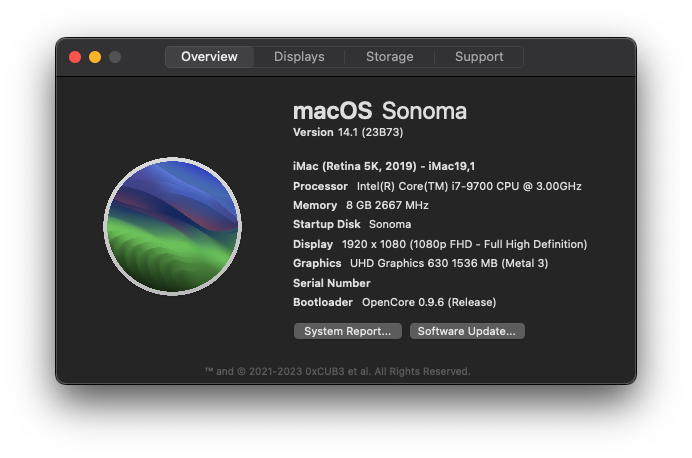This screenshot has width=692, height=458.
Task: Click the '8 GB 2667 MHz' memory value
Action: coord(387,205)
